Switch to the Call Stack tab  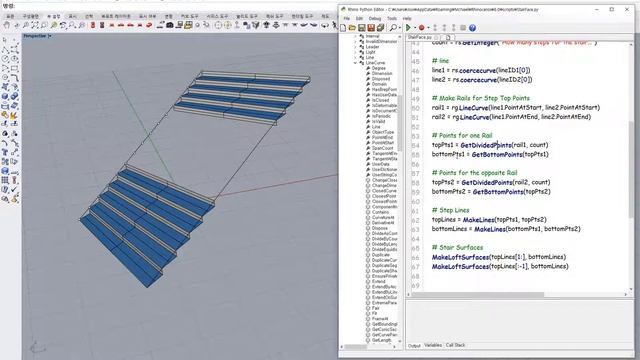(x=455, y=345)
